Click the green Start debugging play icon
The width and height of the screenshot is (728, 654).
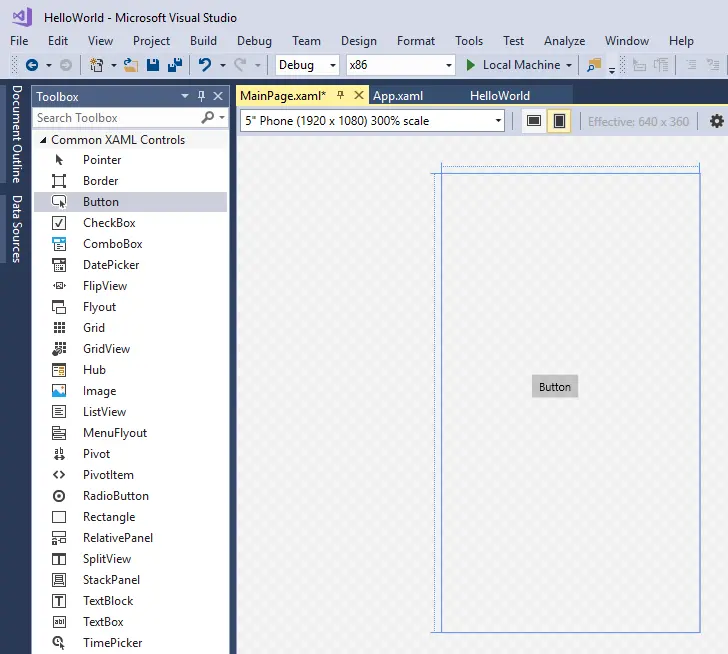[470, 65]
